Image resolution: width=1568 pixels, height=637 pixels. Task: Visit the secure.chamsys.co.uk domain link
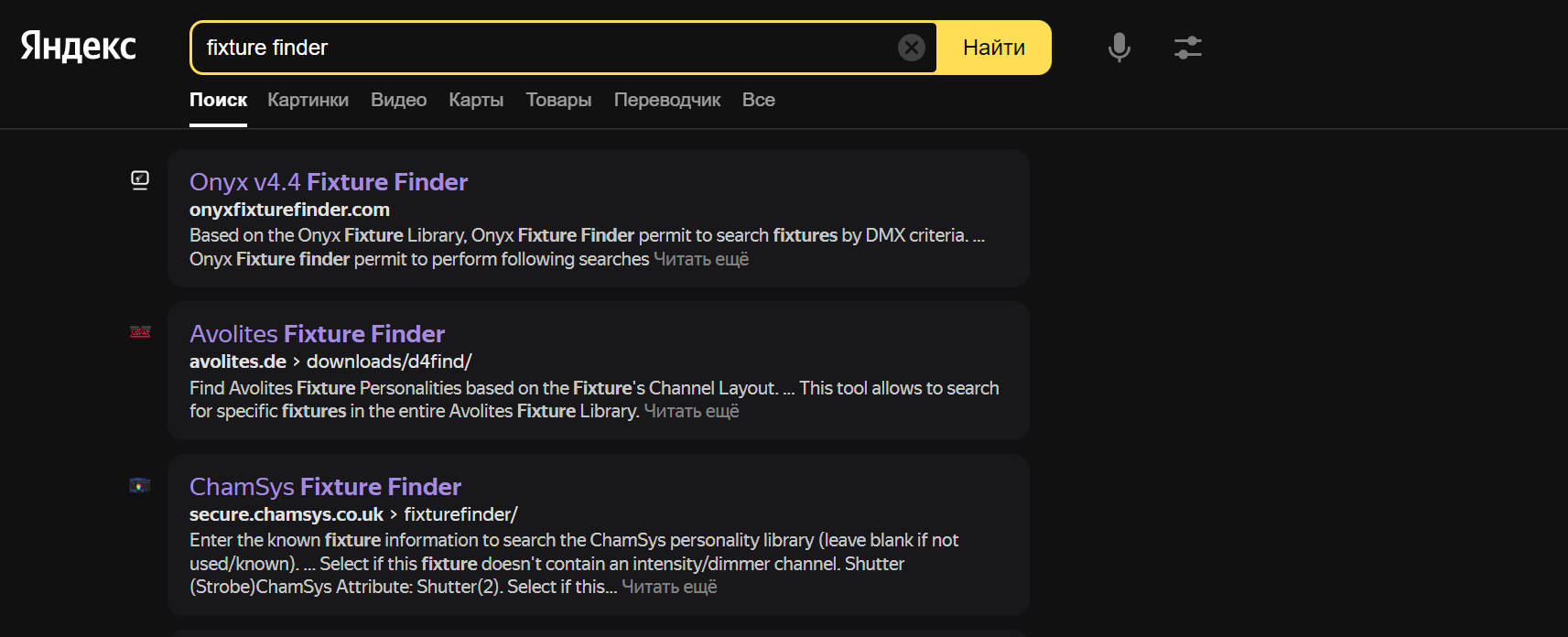coord(287,514)
